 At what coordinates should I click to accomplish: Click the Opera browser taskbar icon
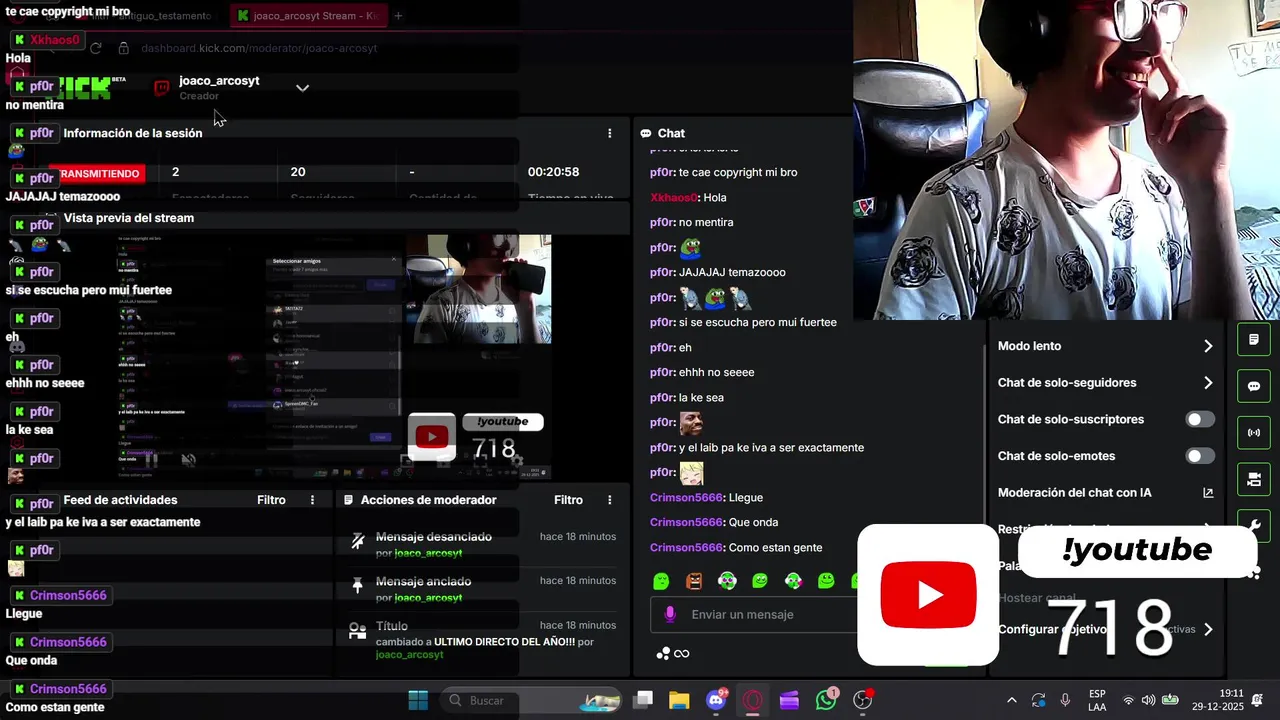[752, 700]
